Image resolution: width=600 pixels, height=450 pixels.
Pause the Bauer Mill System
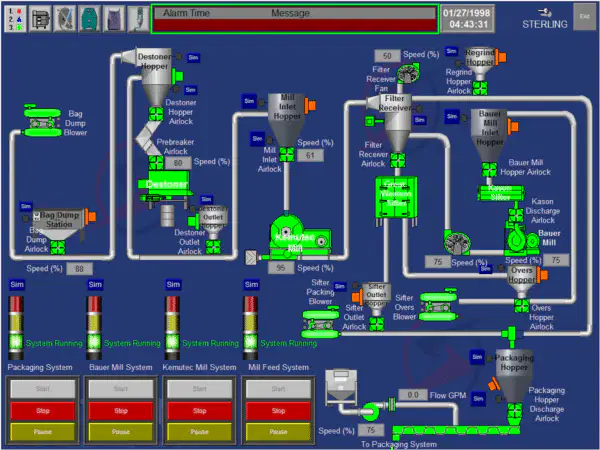121,432
